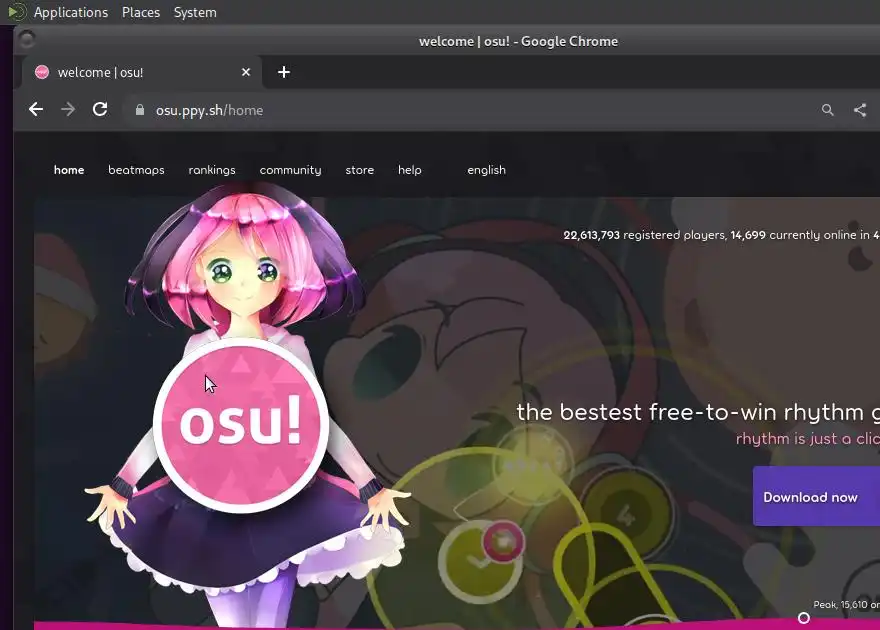880x630 pixels.
Task: Open the desktop menu launcher icon
Action: [17, 12]
